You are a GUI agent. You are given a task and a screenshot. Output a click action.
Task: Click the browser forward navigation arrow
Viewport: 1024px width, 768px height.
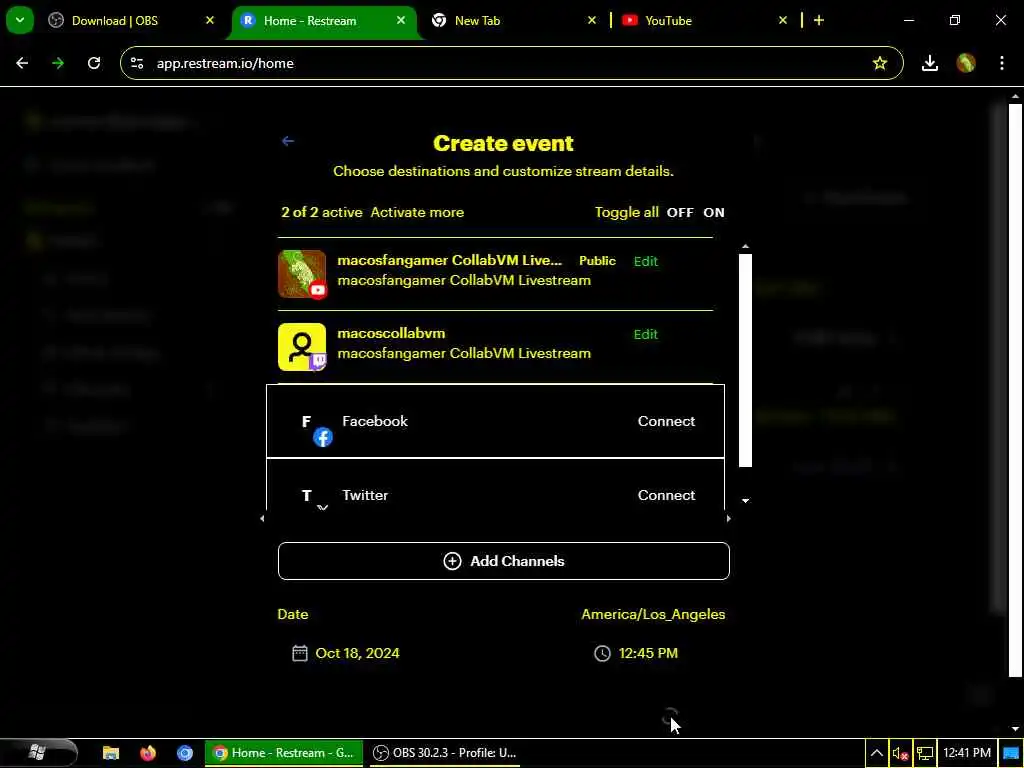[58, 63]
